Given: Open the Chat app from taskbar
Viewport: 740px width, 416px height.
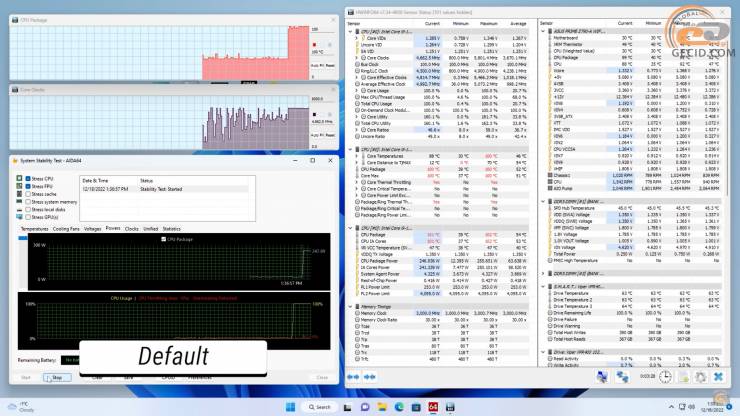Looking at the screenshot, I should pyautogui.click(x=365, y=407).
